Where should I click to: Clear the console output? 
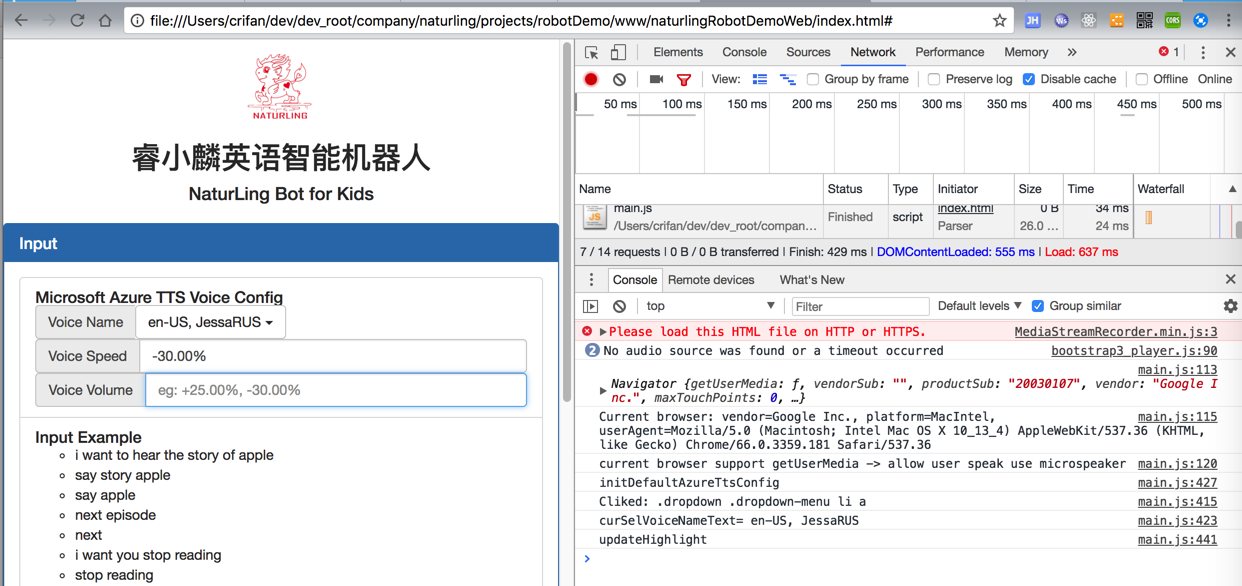(x=619, y=306)
